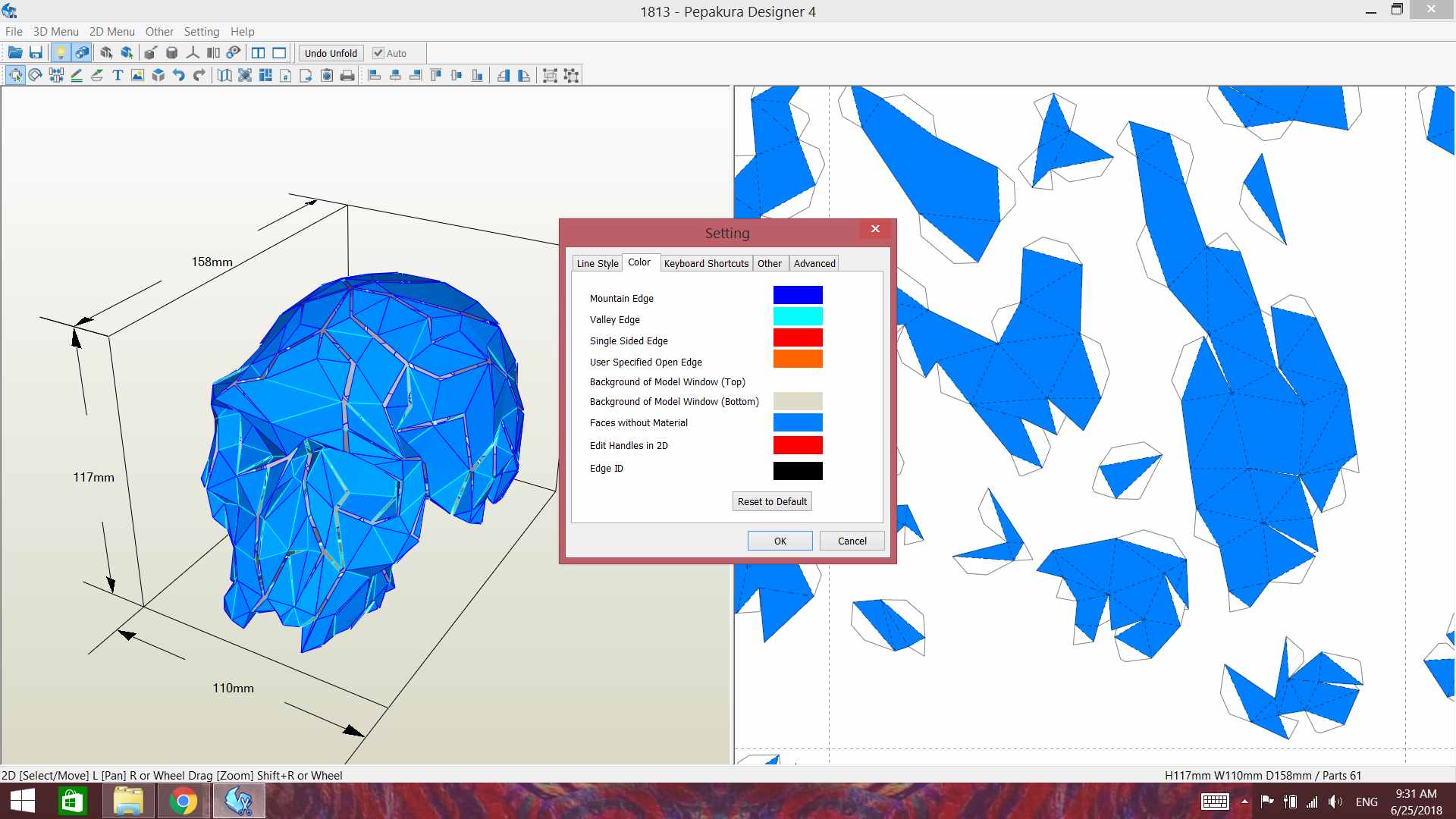Select the Edge Color pencil tool
Viewport: 1456px width, 819px height.
pyautogui.click(x=76, y=75)
